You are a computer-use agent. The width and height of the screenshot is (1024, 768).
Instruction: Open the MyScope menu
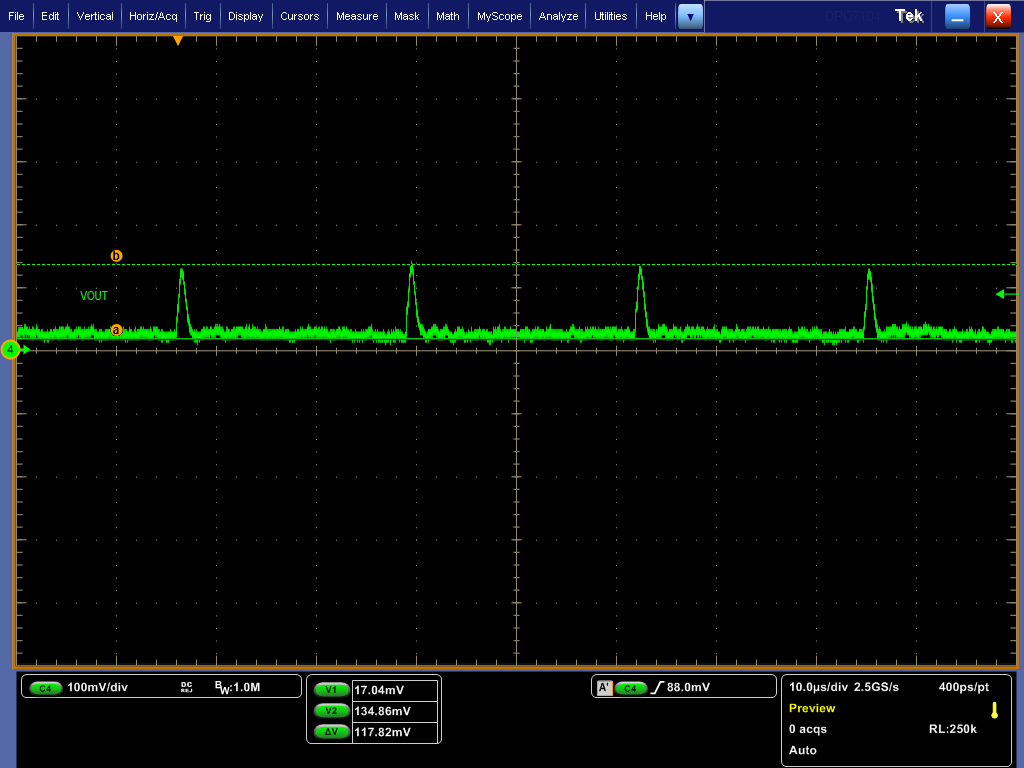499,16
